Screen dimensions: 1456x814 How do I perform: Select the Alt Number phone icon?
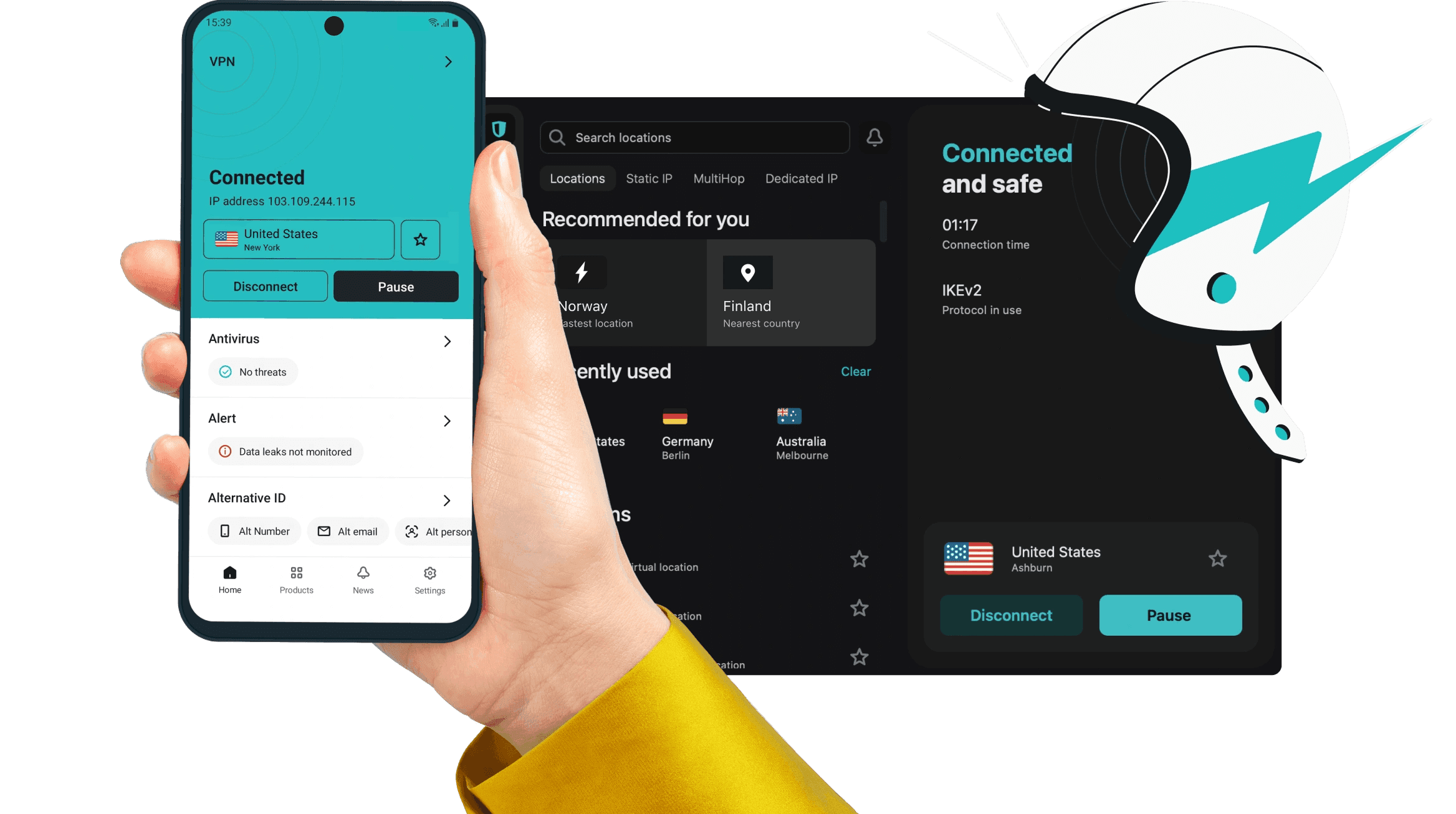(x=225, y=531)
